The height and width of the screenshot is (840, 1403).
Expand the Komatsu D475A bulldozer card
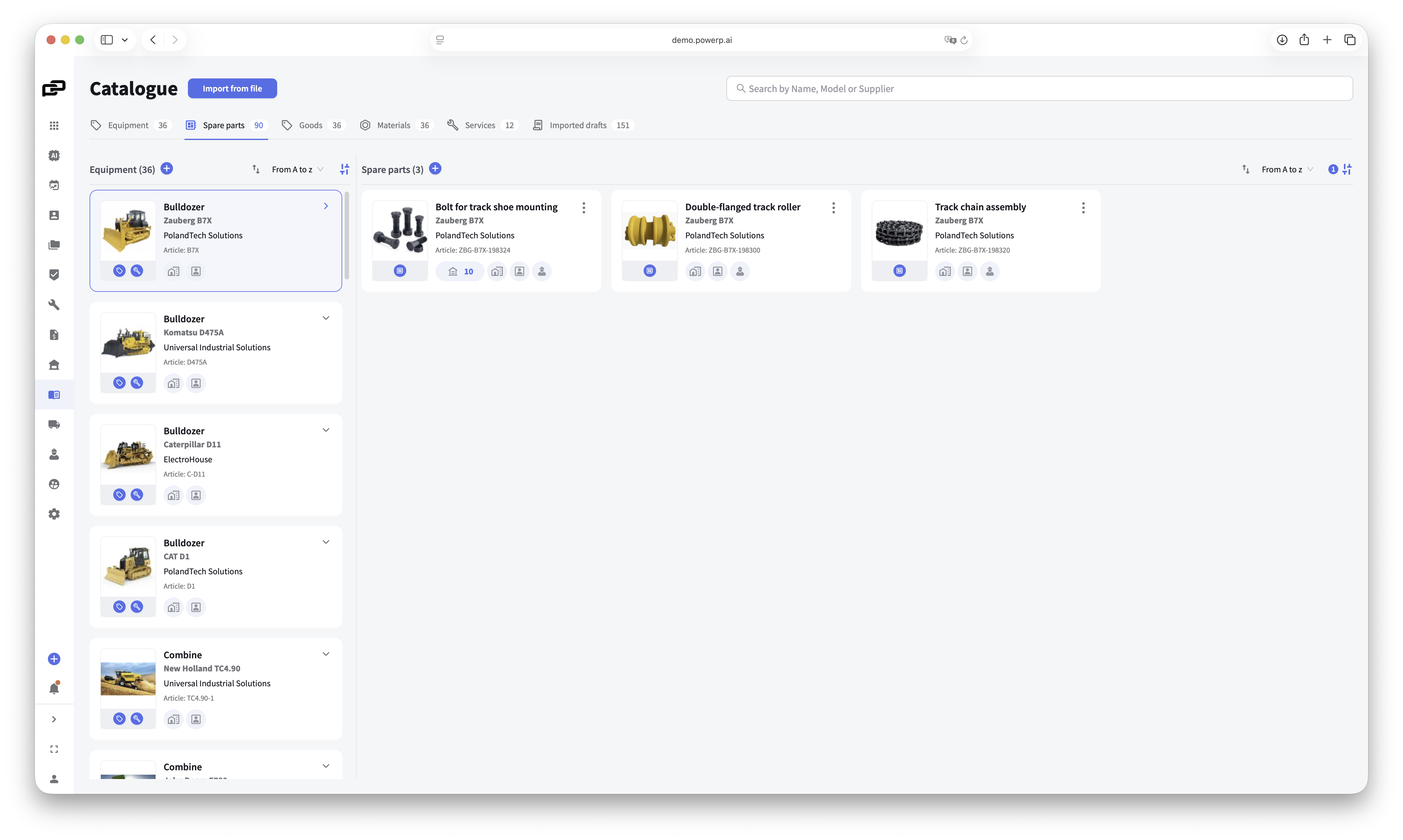click(x=326, y=318)
